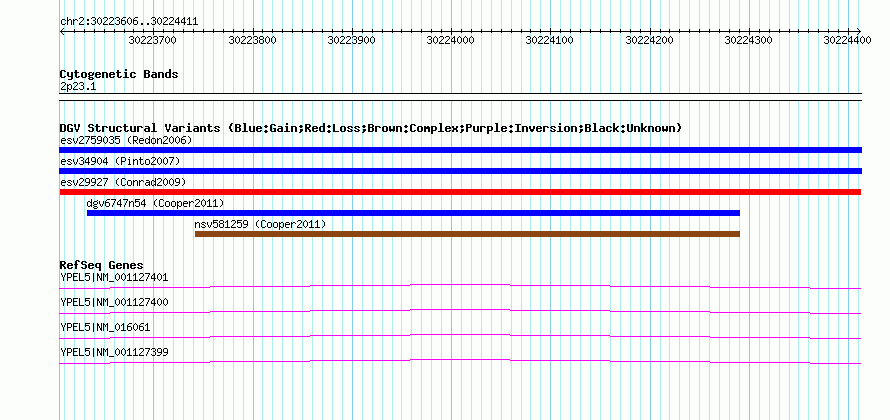
Task: Click the 30223700 ruler position
Action: (153, 40)
